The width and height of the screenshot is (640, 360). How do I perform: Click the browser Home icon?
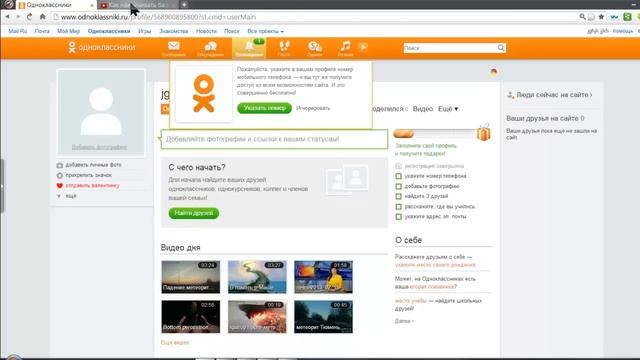point(42,17)
